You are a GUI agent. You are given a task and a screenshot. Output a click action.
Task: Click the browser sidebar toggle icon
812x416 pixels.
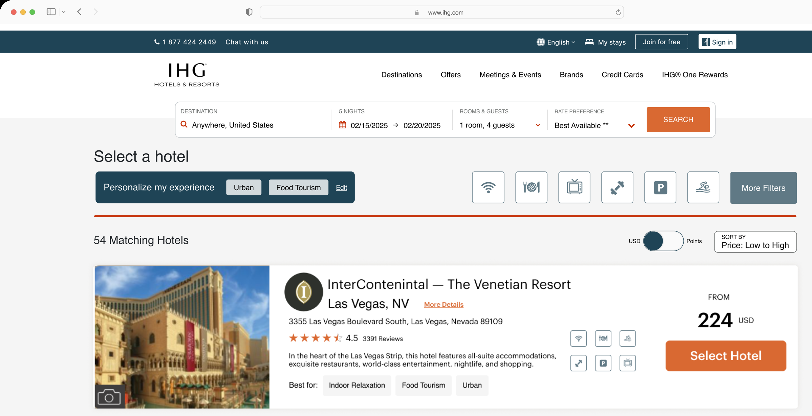[x=51, y=12]
